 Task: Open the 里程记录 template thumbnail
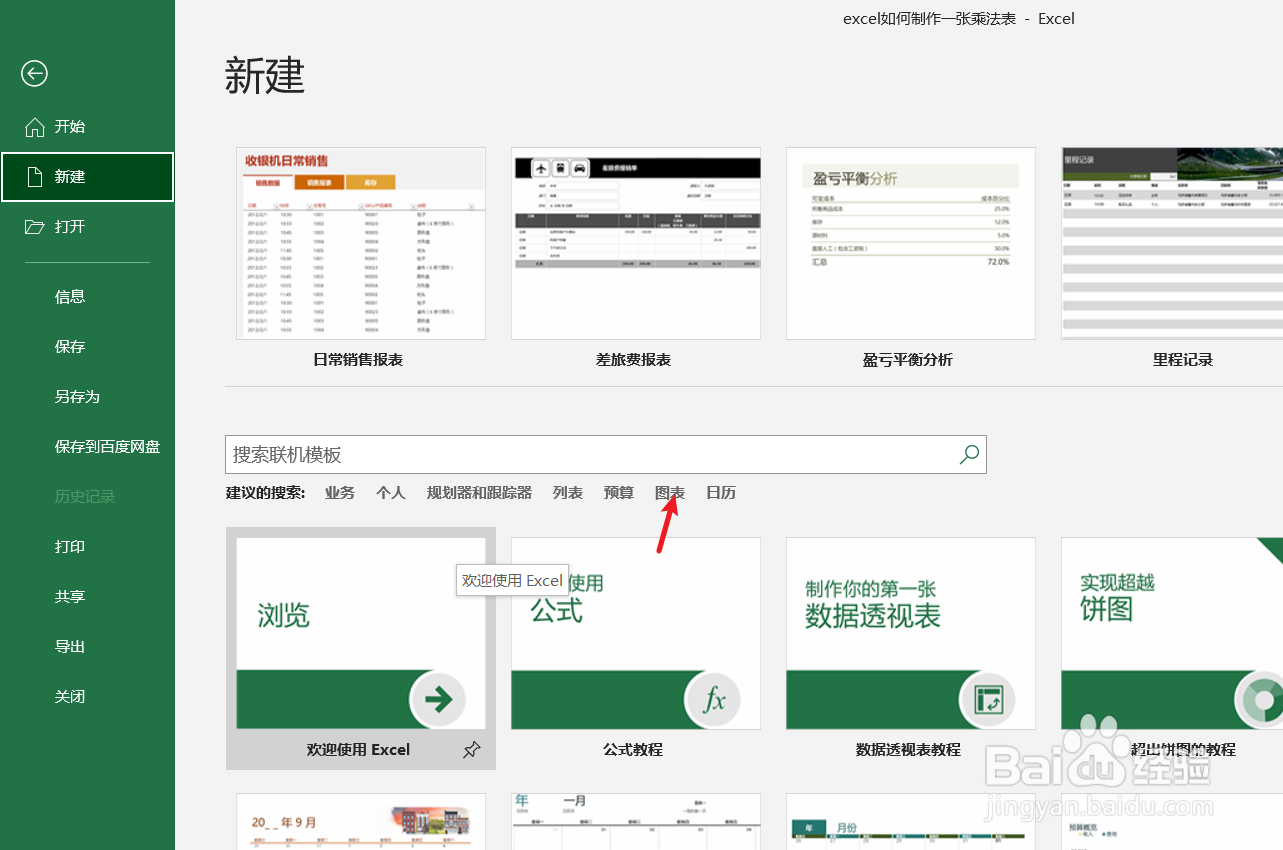tap(1172, 244)
